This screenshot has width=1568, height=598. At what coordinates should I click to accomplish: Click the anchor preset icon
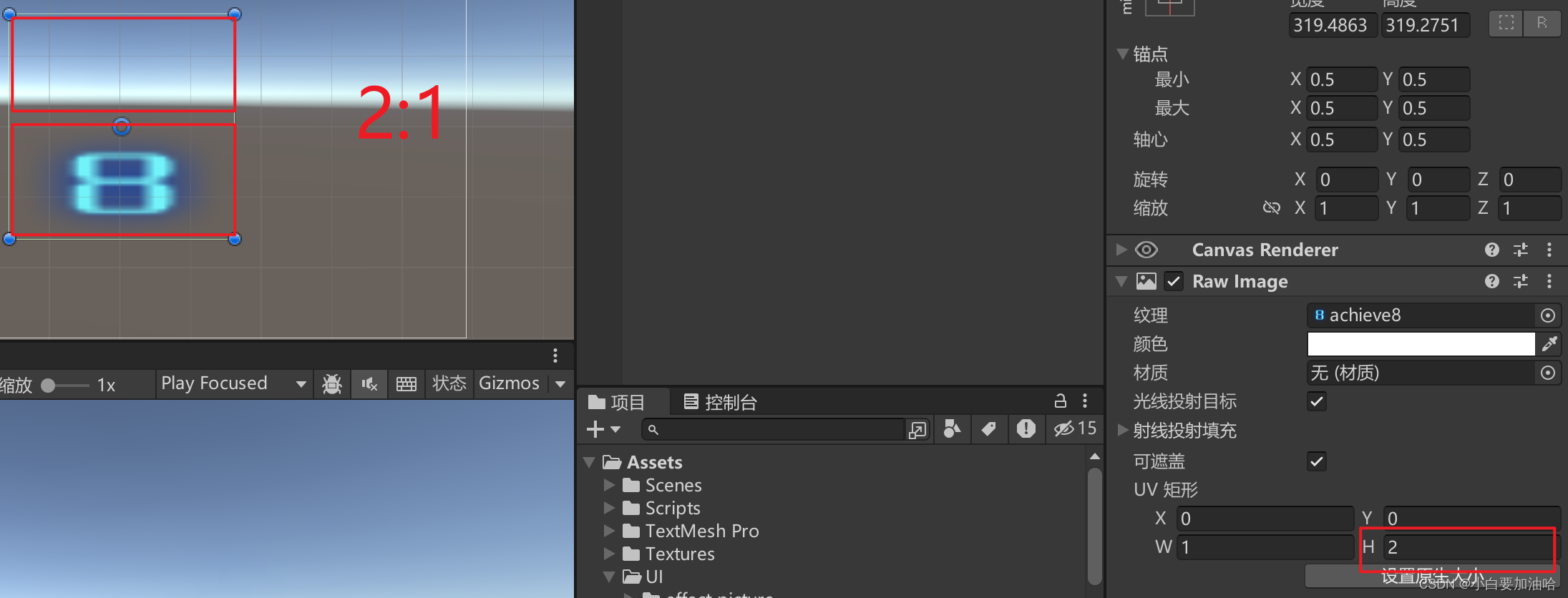point(1170,8)
